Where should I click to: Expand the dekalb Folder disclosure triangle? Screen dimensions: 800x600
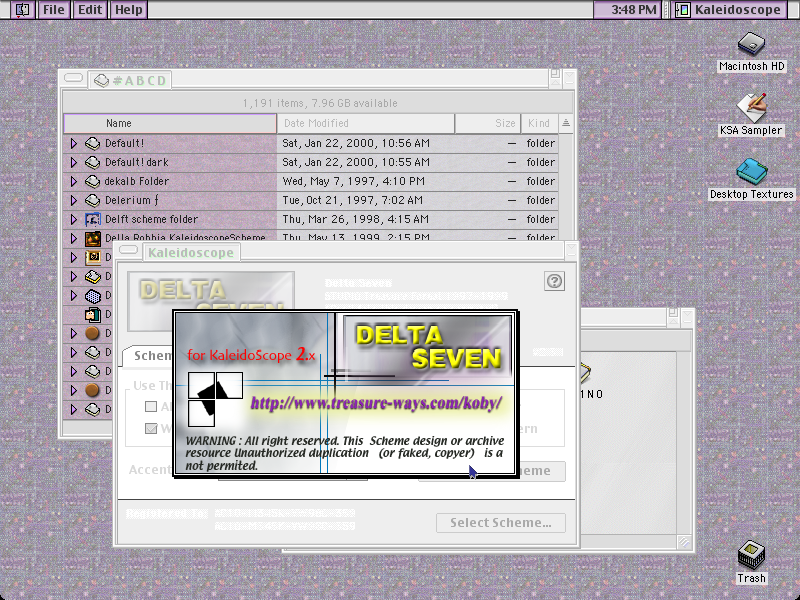(x=73, y=181)
